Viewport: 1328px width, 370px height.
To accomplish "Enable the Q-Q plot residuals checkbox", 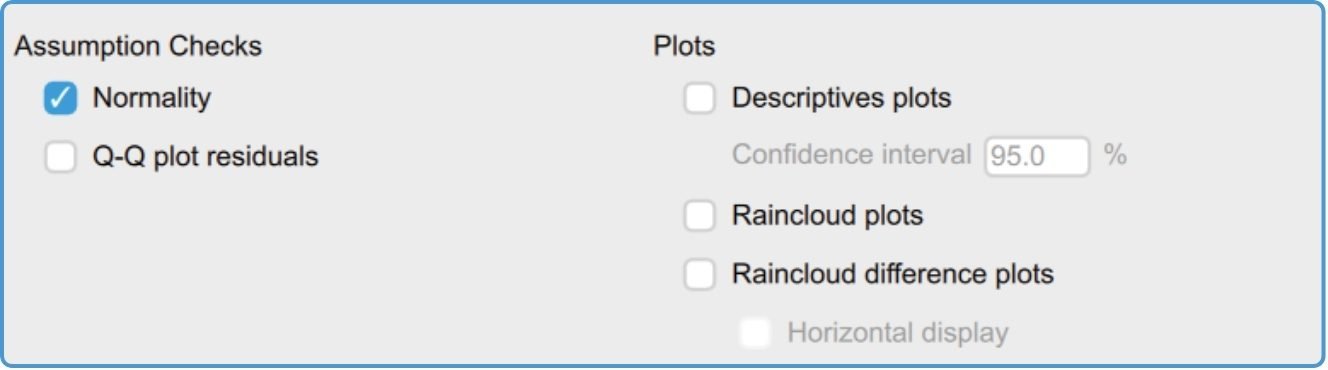I will point(61,157).
